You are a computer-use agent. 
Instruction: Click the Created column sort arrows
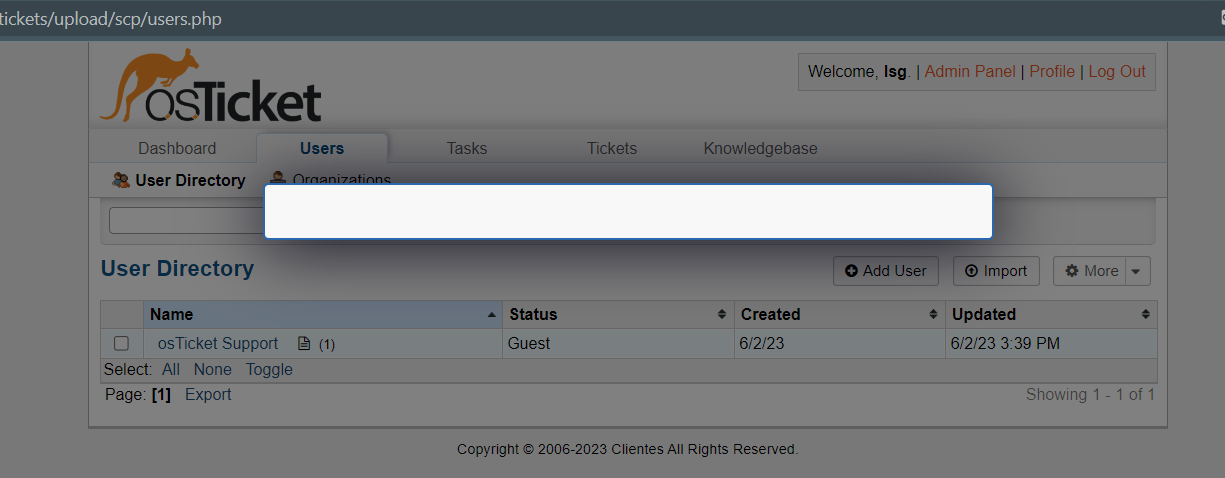933,315
